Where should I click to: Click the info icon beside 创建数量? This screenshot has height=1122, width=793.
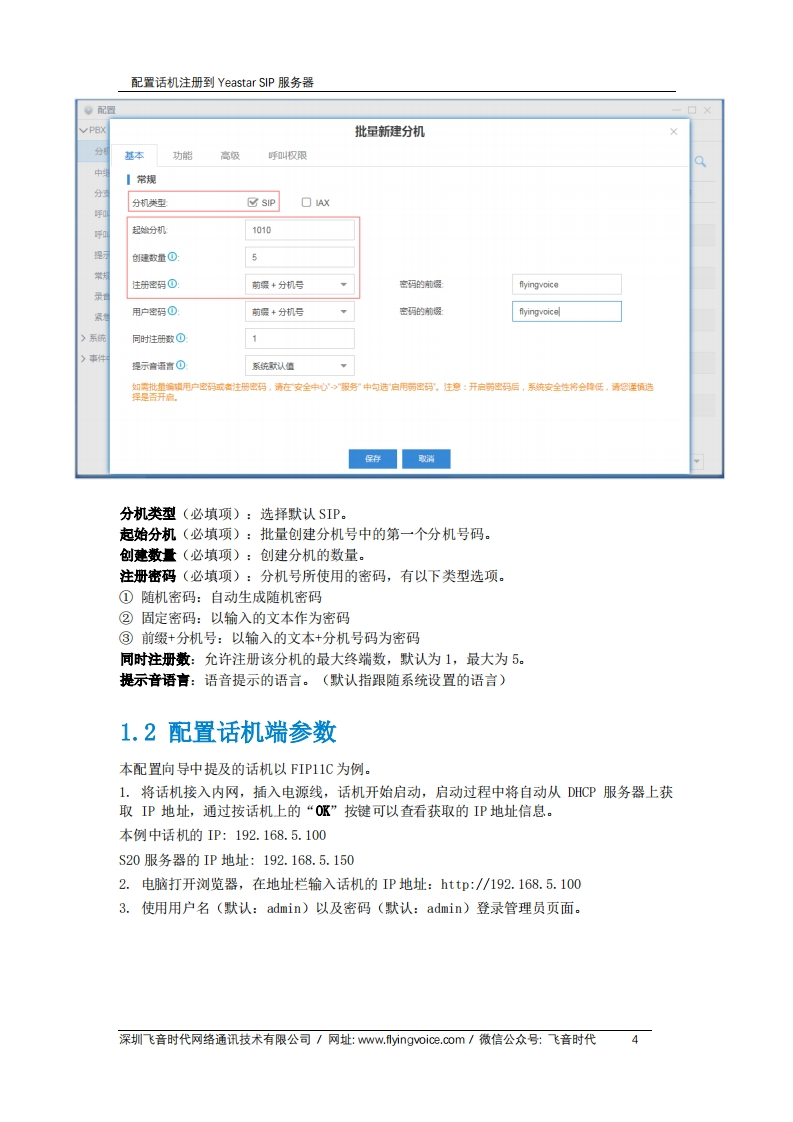coord(173,257)
